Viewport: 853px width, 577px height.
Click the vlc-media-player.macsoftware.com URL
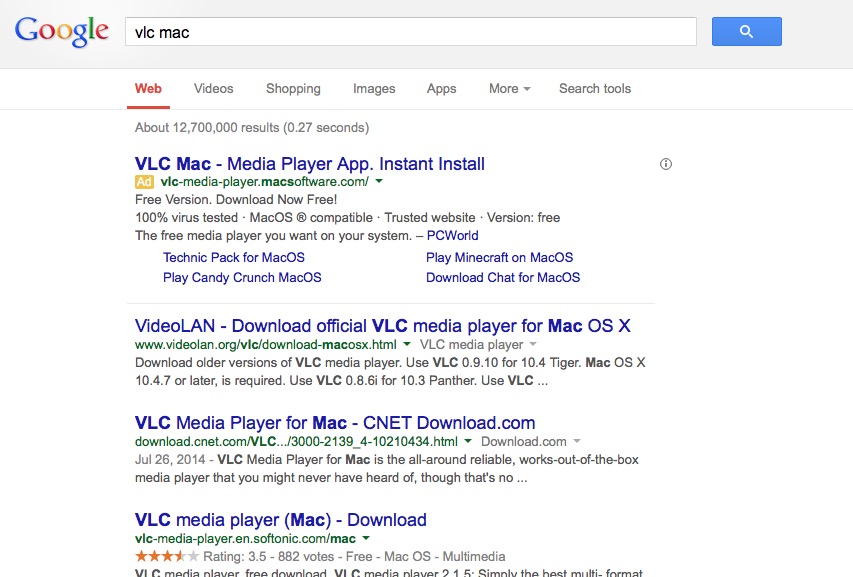(264, 182)
